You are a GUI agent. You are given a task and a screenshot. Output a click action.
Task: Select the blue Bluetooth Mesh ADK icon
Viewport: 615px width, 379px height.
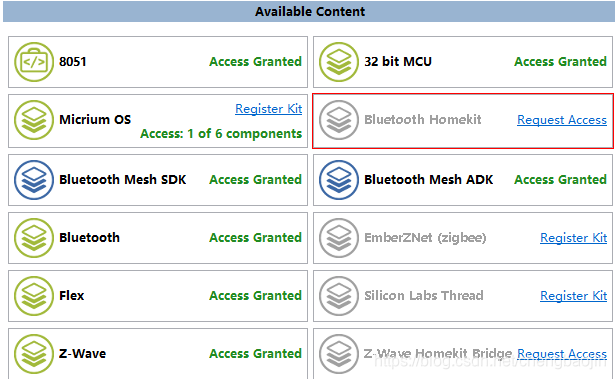click(339, 180)
